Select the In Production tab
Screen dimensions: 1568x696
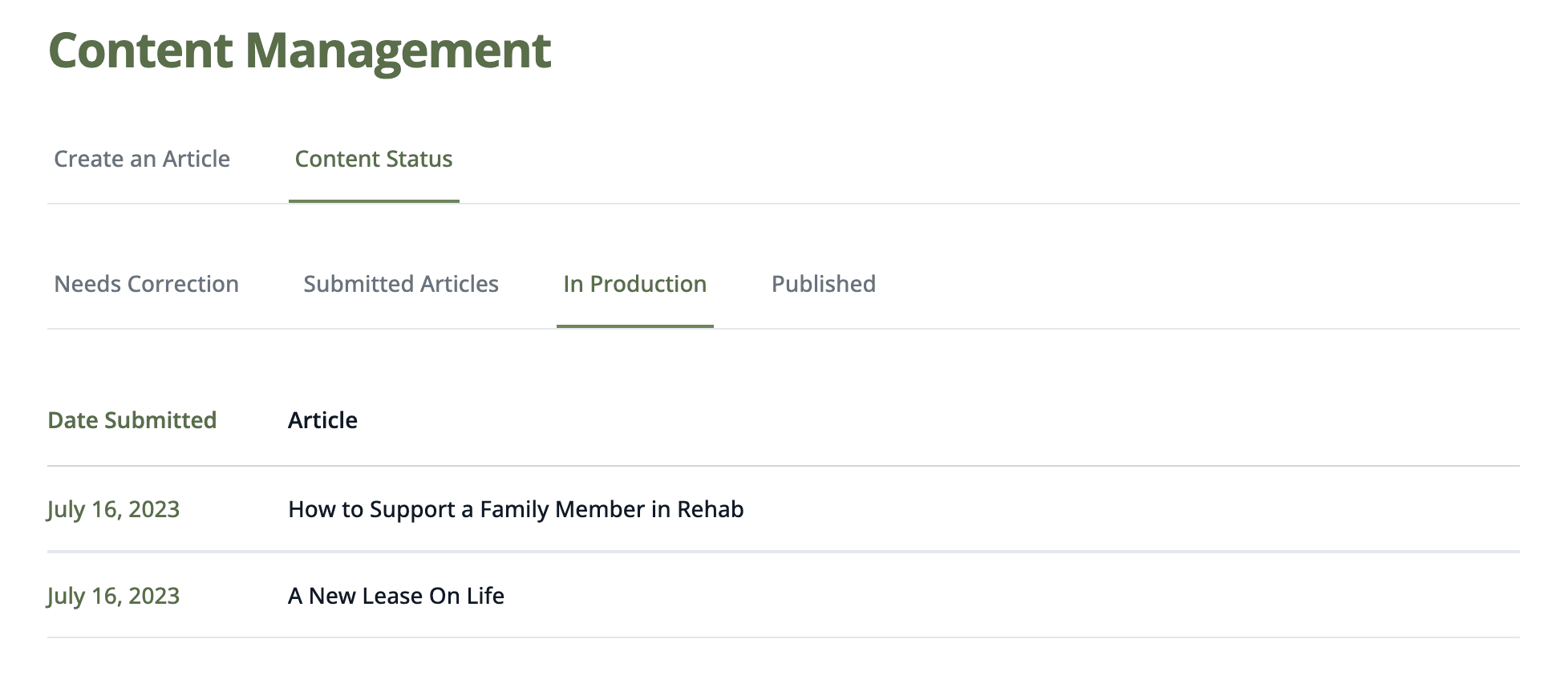(x=634, y=284)
